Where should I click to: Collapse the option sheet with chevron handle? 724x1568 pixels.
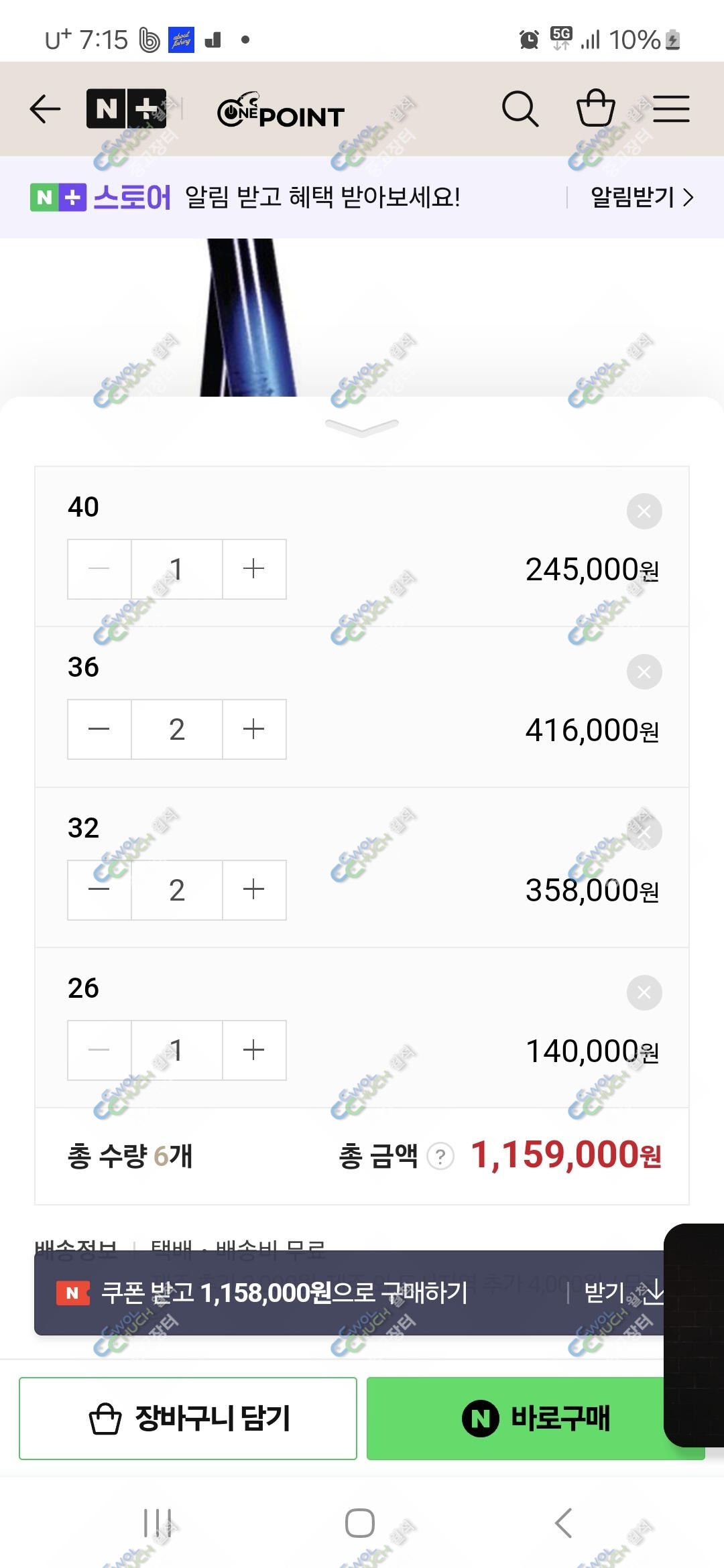(362, 428)
